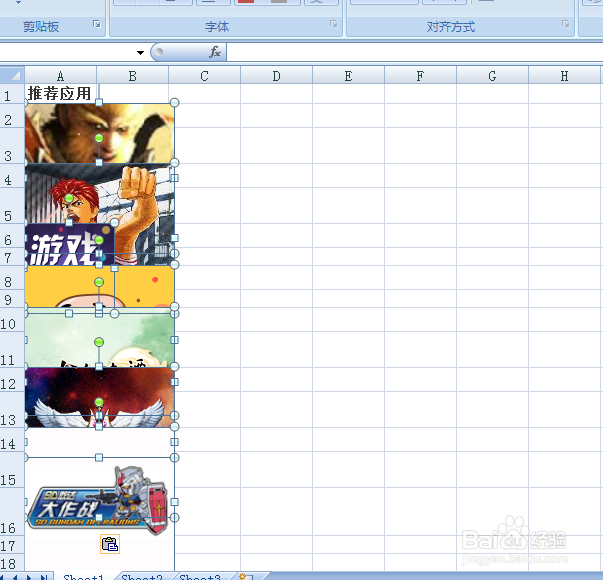Click the insert new worksheet tab icon
This screenshot has height=580, width=603.
point(245,577)
